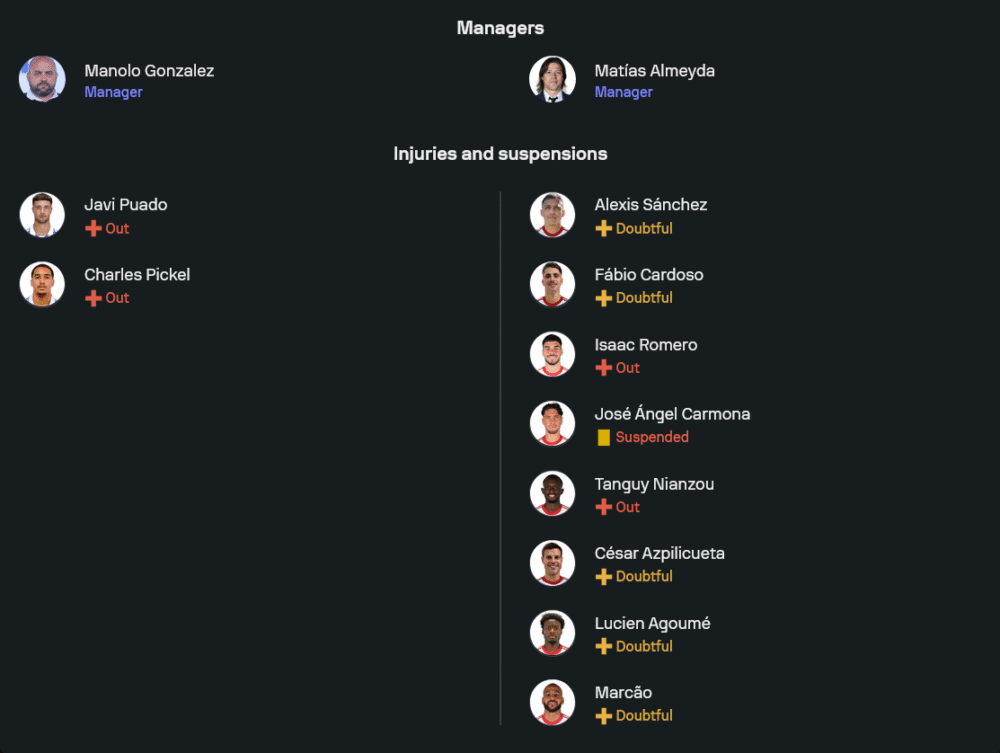This screenshot has width=1000, height=753.
Task: Click Tanguy Nianzou's avatar picture
Action: tap(552, 493)
